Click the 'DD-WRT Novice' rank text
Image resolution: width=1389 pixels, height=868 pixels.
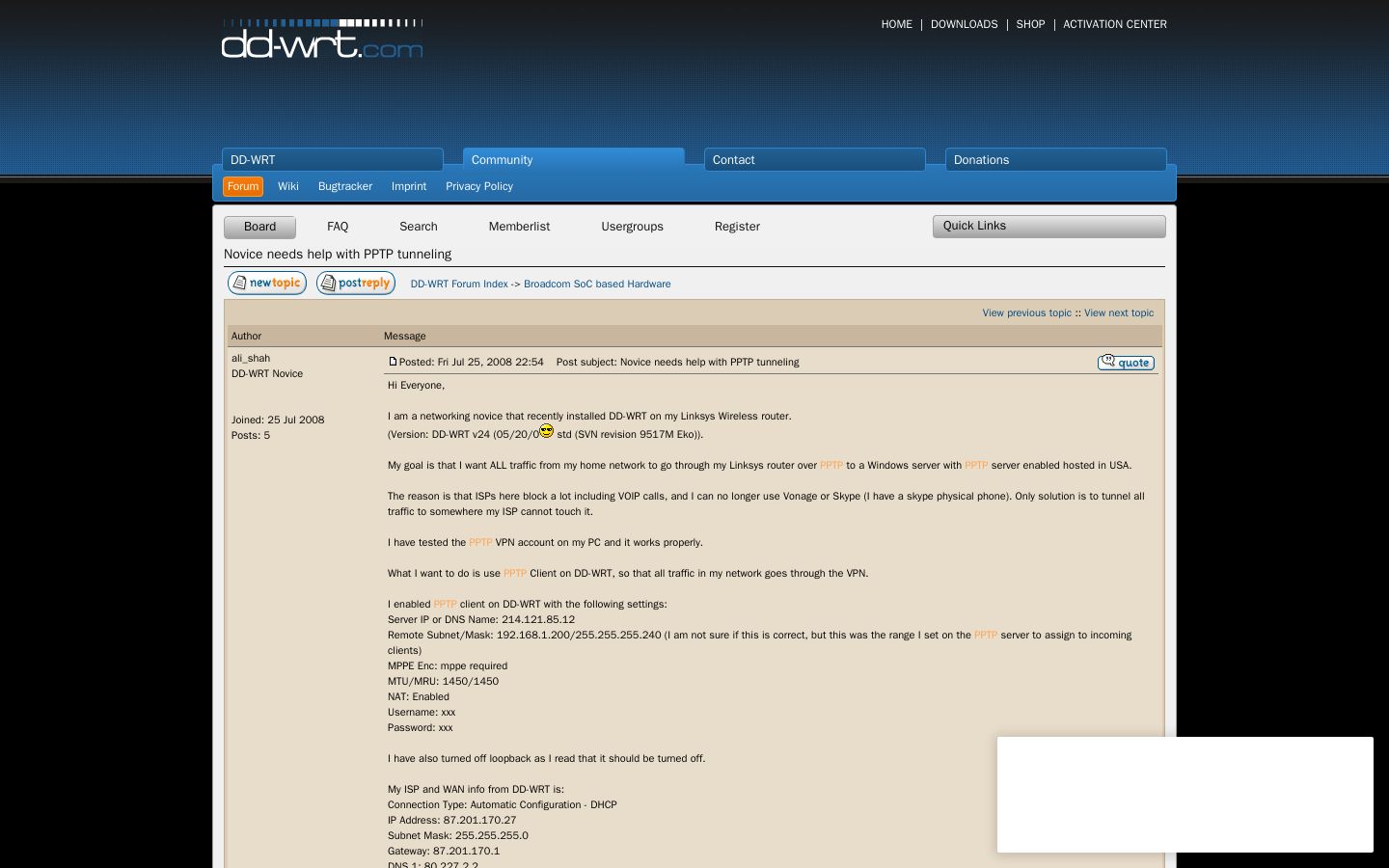pos(267,373)
